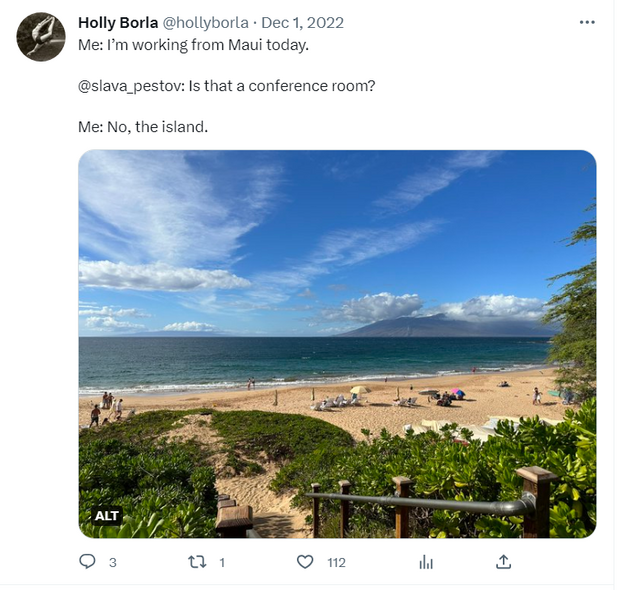Click the @hollyborla handle
Image resolution: width=639 pixels, height=590 pixels.
(x=206, y=22)
